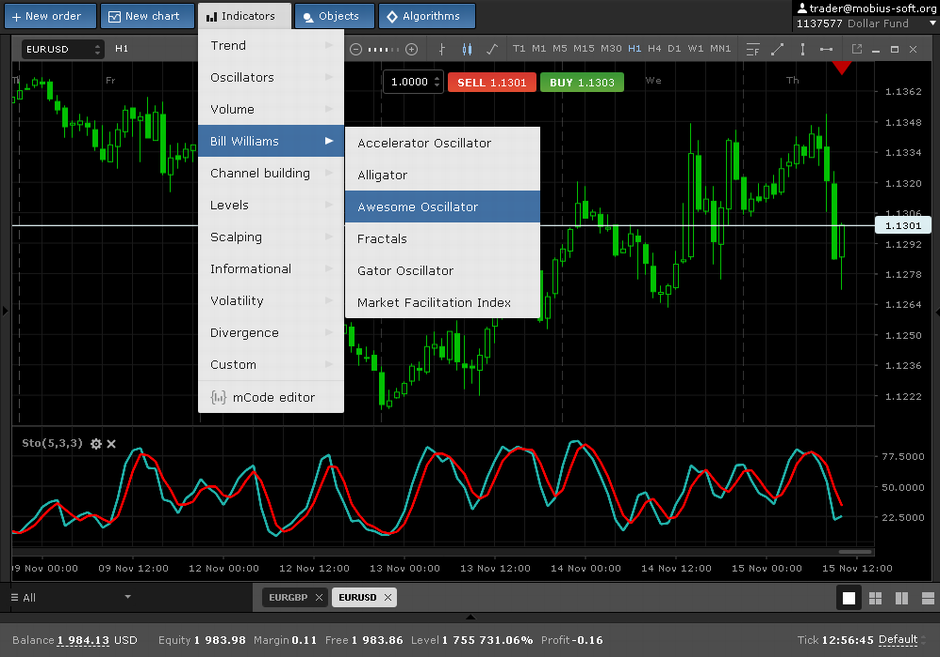Open the All filter dropdown
Image resolution: width=940 pixels, height=657 pixels.
click(71, 597)
